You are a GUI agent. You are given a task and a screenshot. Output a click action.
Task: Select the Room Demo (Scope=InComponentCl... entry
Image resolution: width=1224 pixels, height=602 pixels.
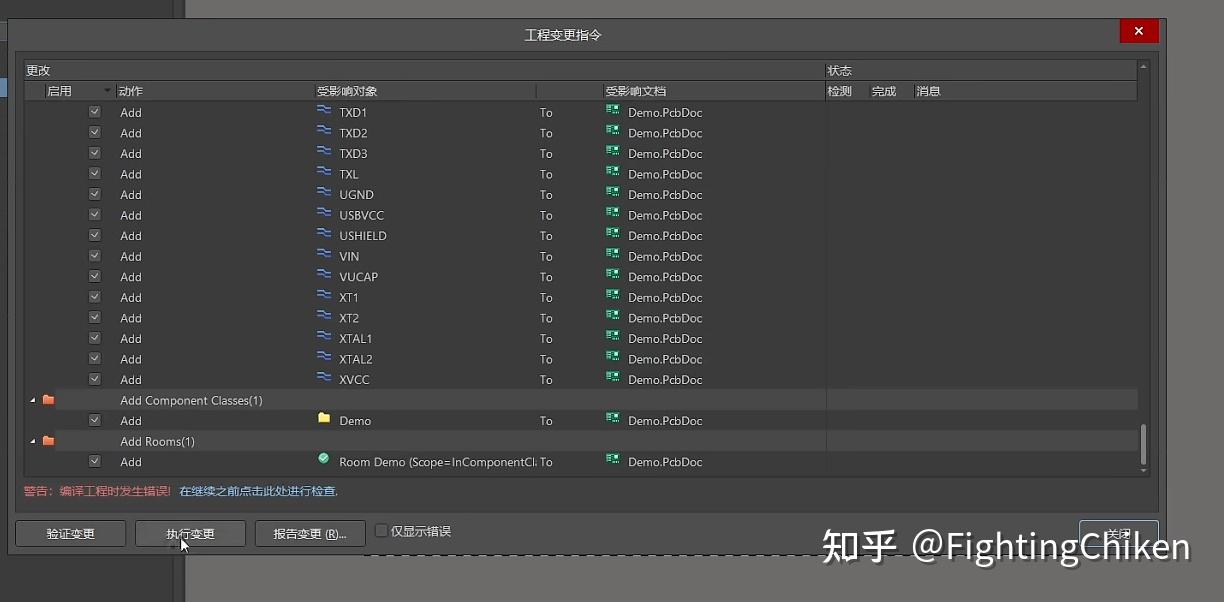pyautogui.click(x=437, y=462)
